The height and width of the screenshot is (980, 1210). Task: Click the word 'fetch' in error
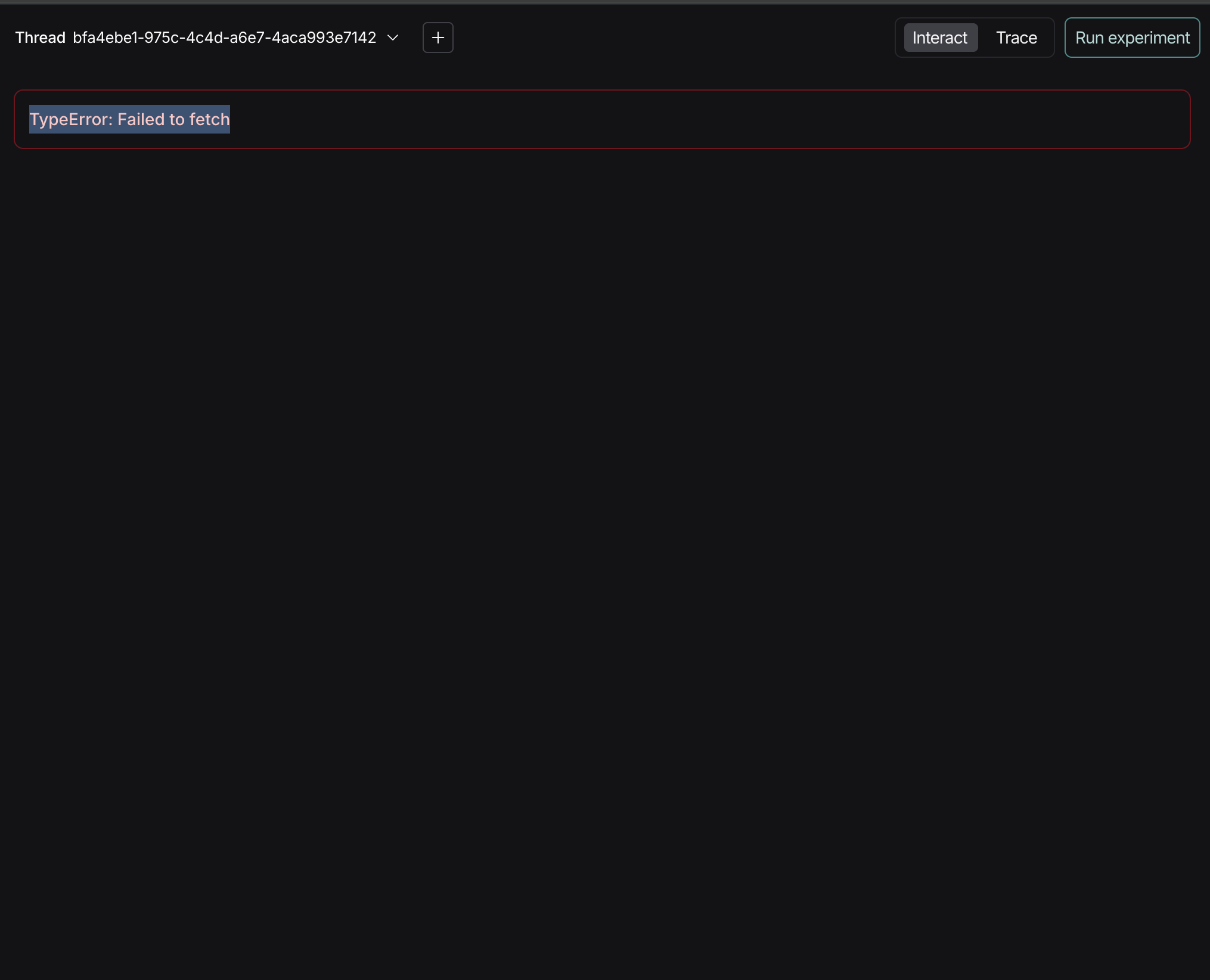click(209, 119)
